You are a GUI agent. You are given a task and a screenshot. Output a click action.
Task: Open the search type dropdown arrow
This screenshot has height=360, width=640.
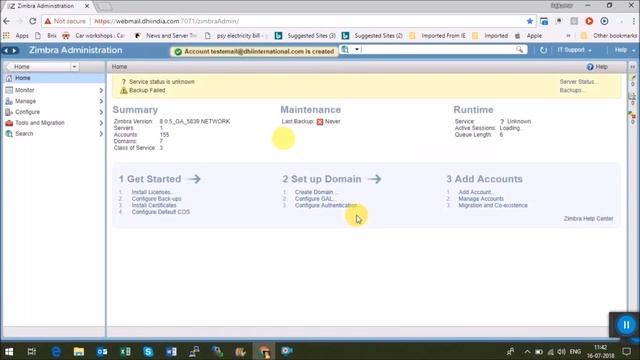(356, 49)
